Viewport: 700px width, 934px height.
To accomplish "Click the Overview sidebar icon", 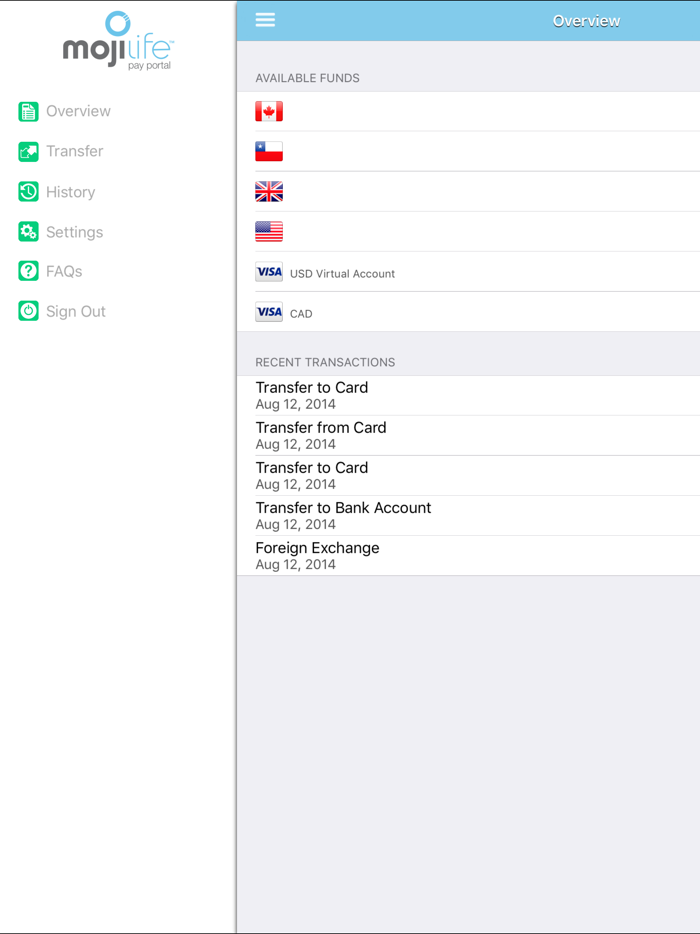I will pyautogui.click(x=28, y=111).
